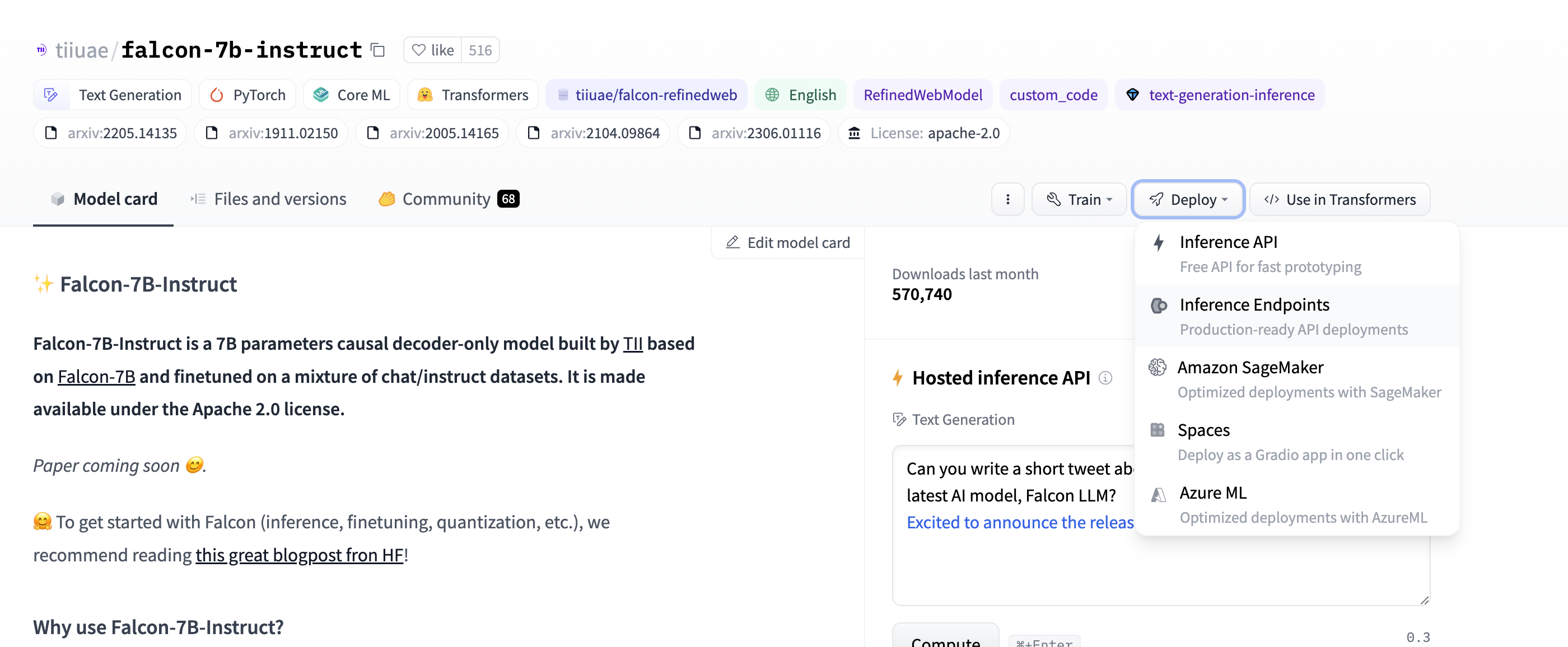The height and width of the screenshot is (647, 1568).
Task: Open Use in Transformers code snippet
Action: [x=1340, y=199]
